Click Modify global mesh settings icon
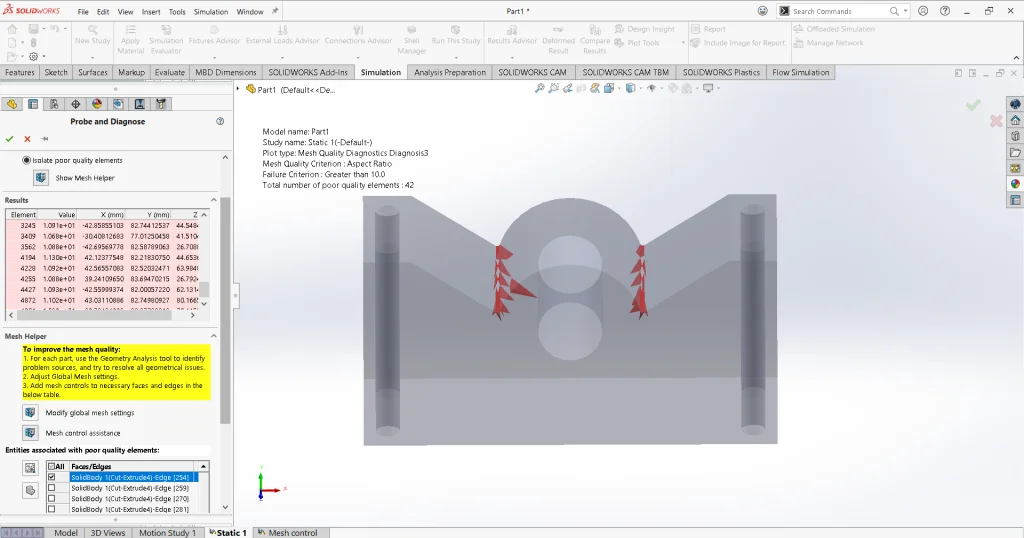 (30, 413)
